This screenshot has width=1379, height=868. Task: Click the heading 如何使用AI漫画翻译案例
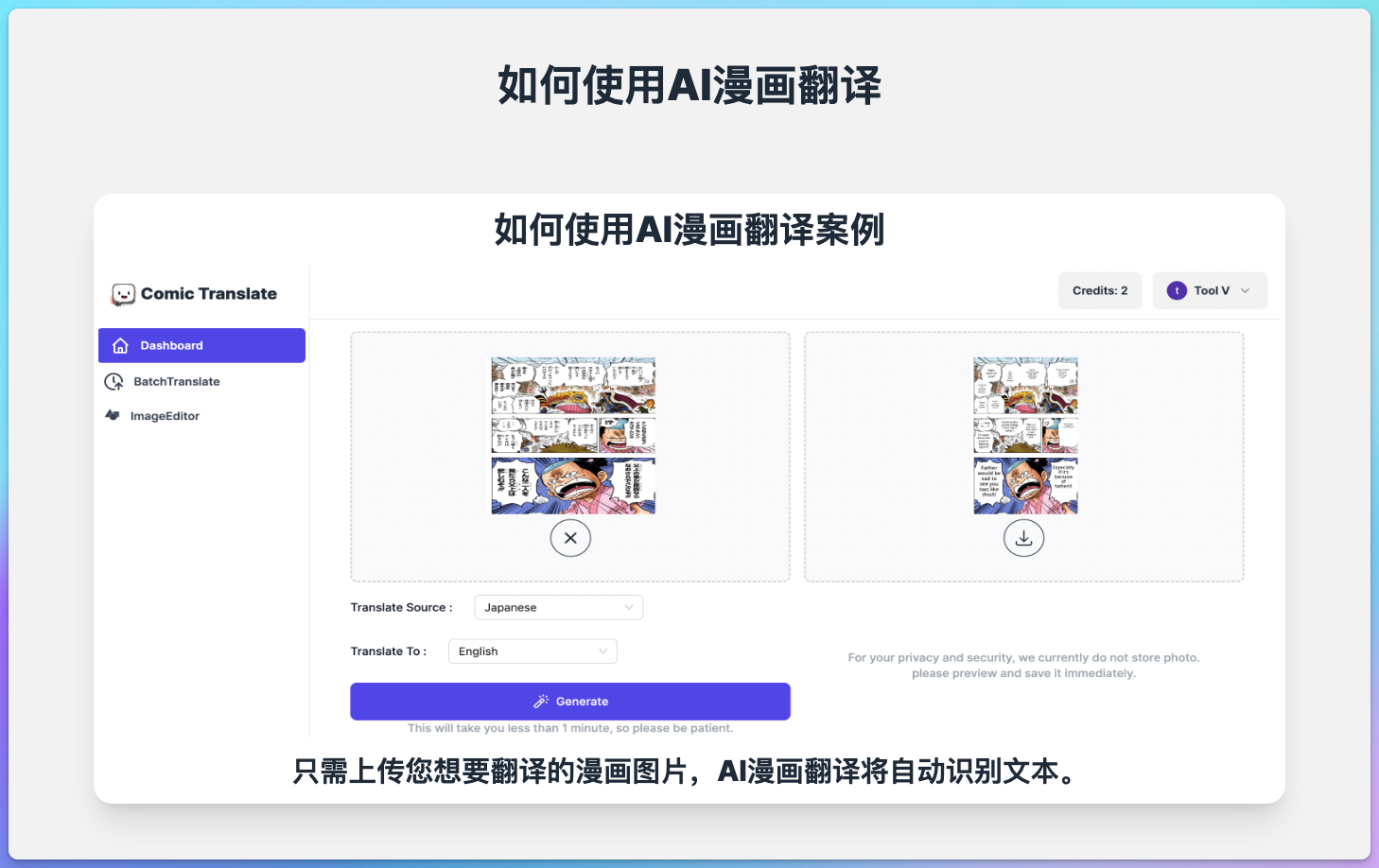(x=689, y=230)
